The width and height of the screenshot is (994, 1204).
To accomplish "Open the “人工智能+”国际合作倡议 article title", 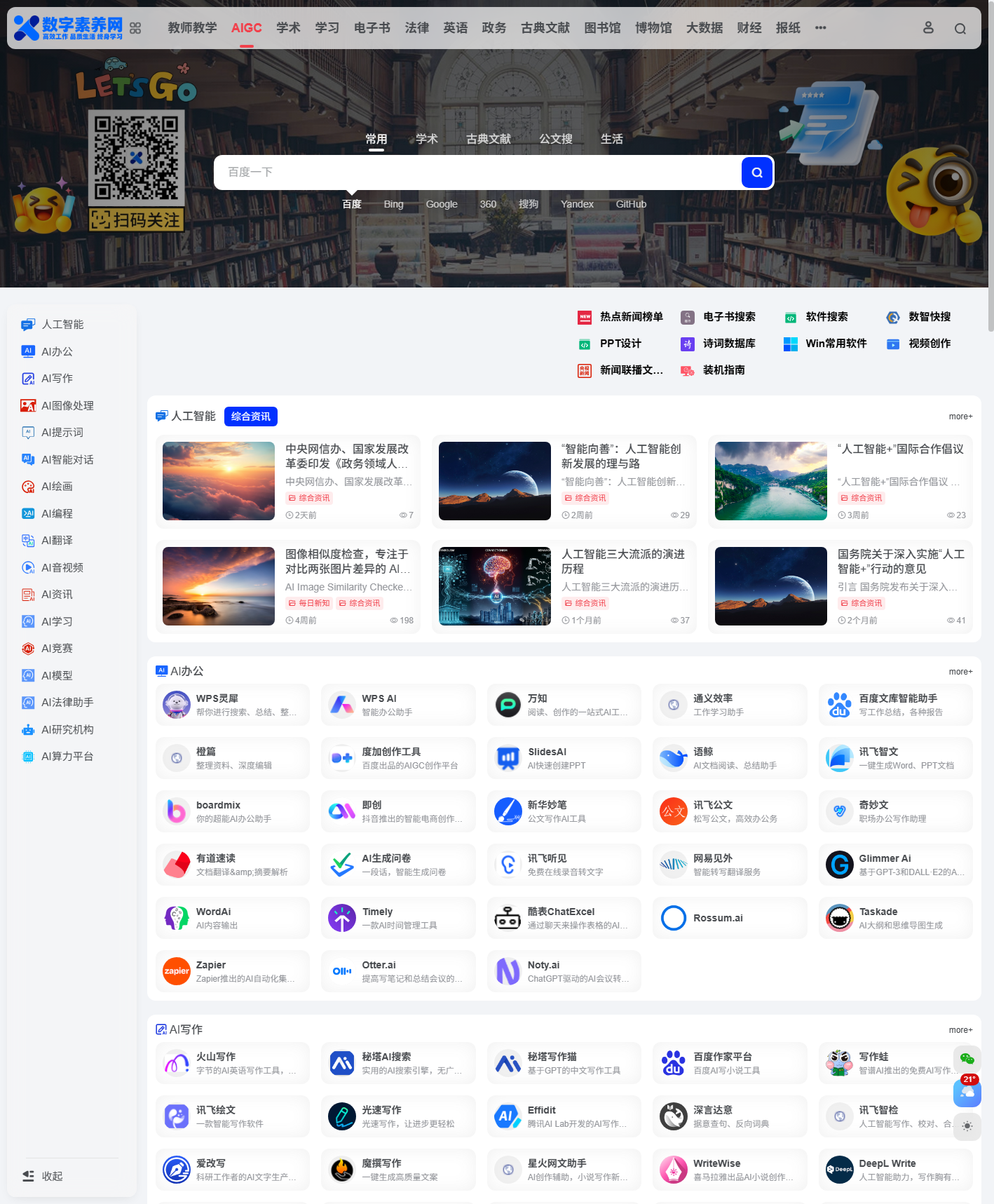I will (901, 449).
